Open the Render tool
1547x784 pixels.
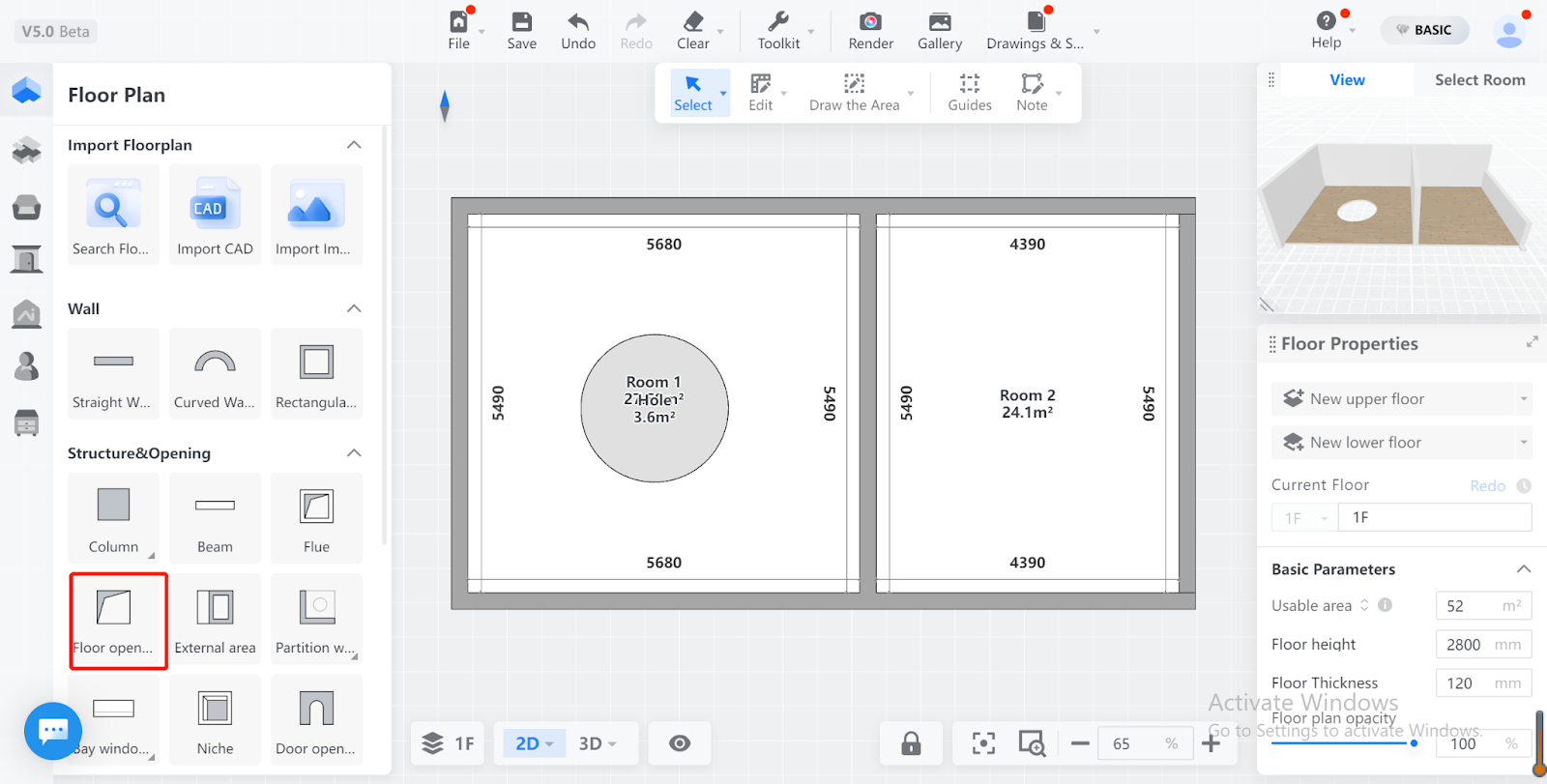870,30
